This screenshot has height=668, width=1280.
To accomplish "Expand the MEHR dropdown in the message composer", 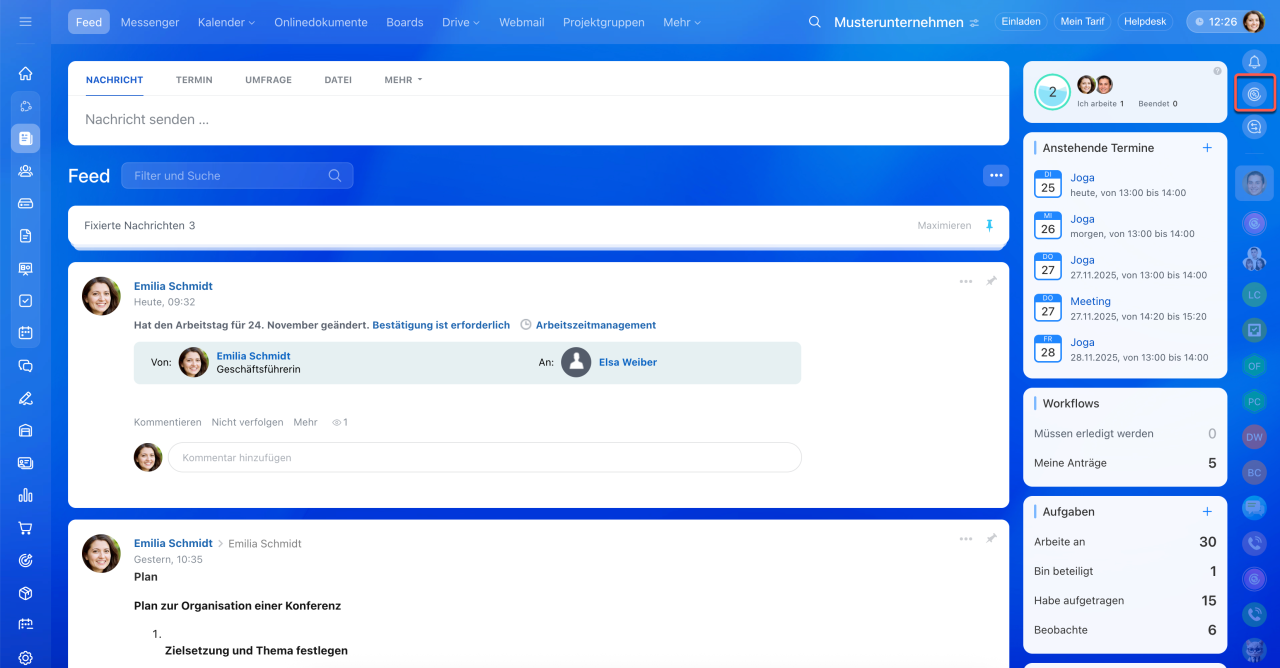I will point(403,80).
